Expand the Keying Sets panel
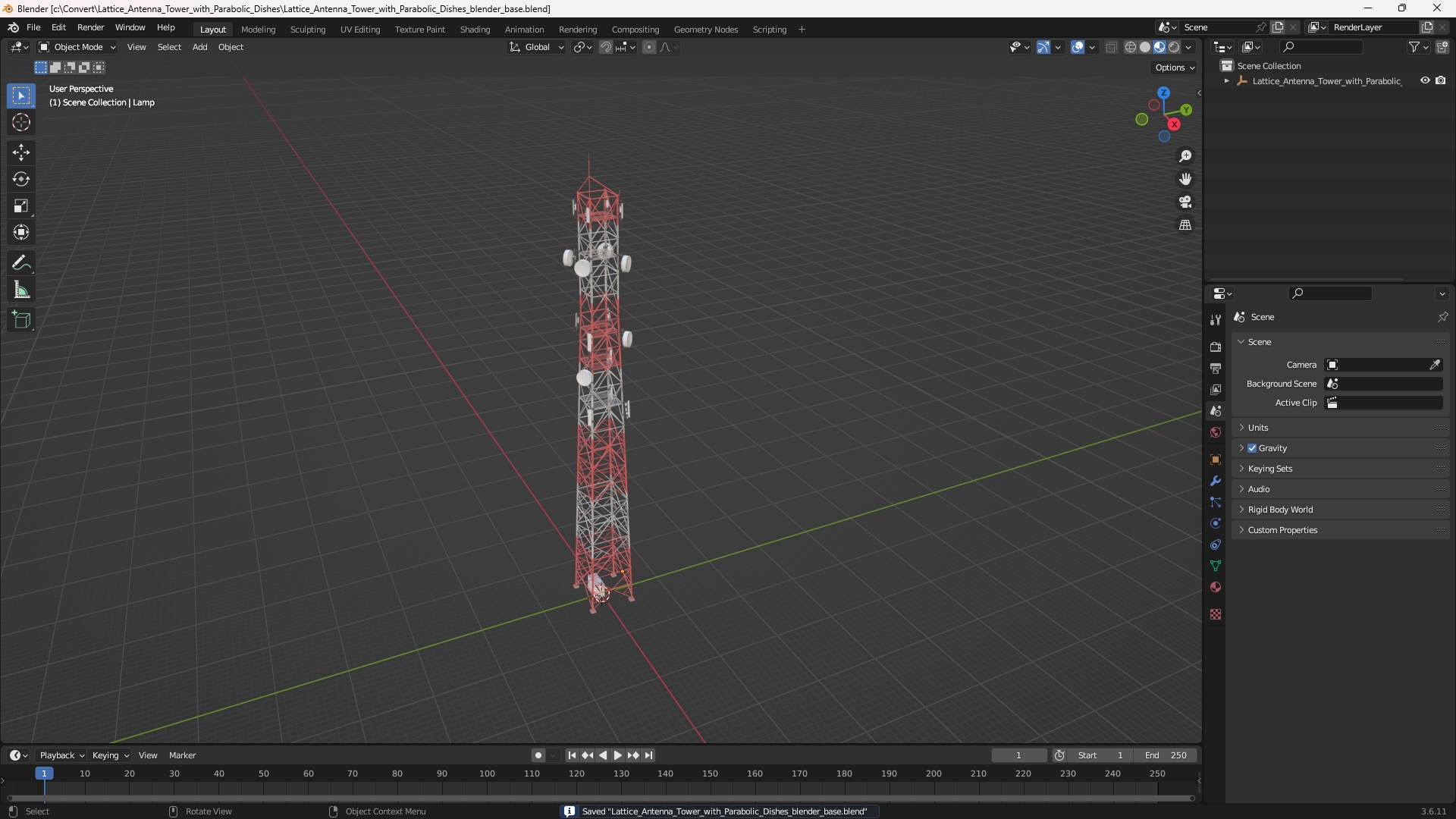This screenshot has width=1456, height=819. pyautogui.click(x=1340, y=469)
